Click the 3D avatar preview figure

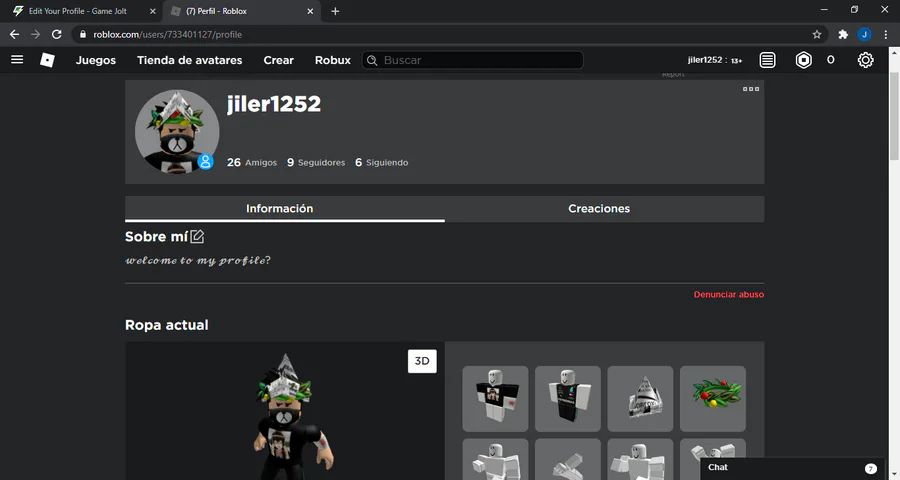point(293,416)
